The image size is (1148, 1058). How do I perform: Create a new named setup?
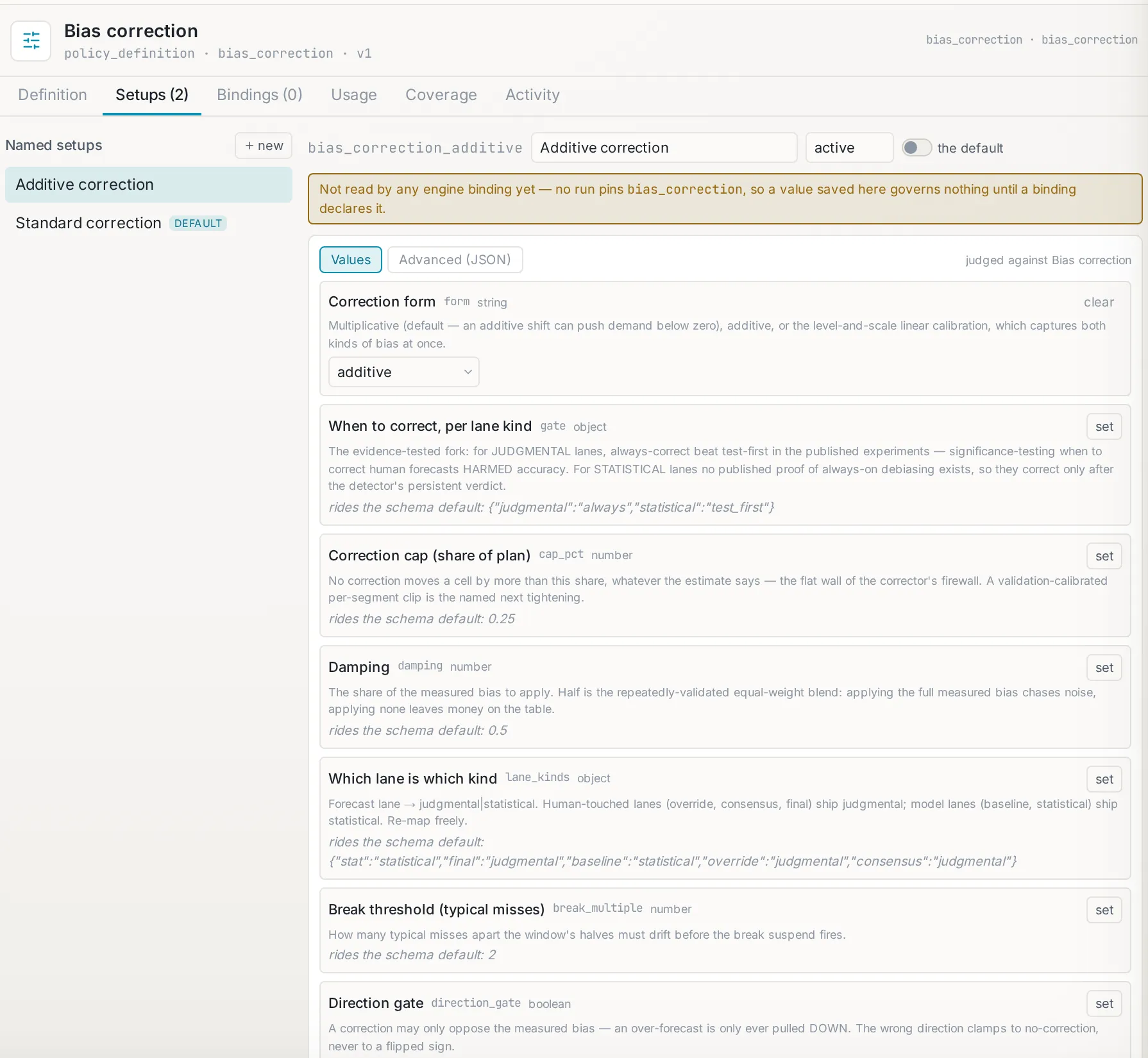click(x=264, y=146)
